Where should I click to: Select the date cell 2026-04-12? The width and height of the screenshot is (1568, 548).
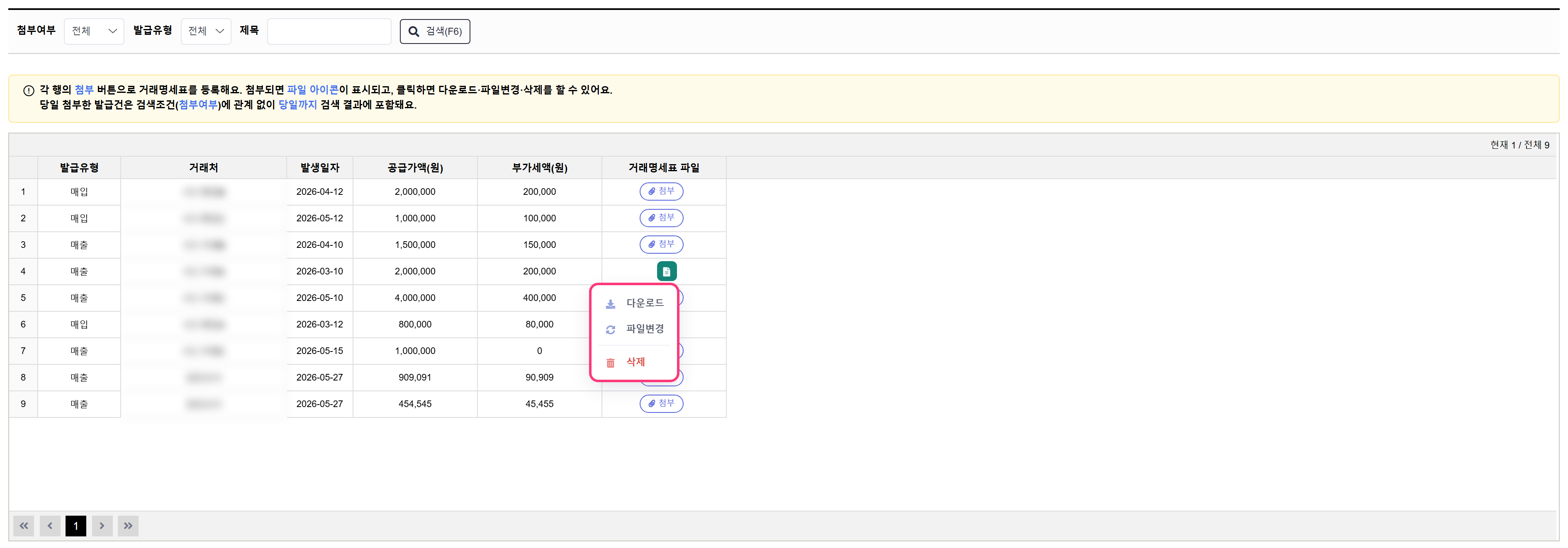319,192
